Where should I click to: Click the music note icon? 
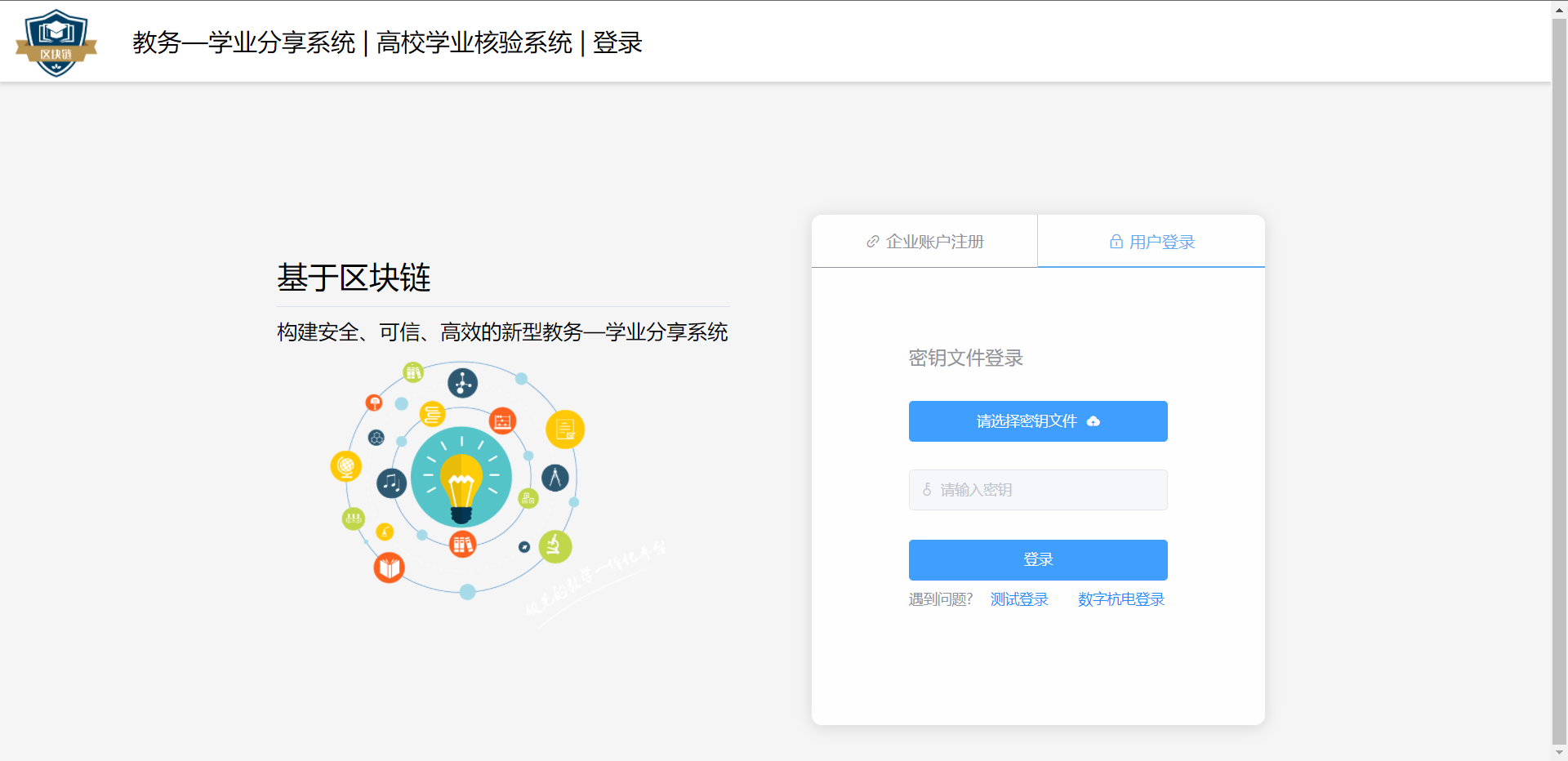pos(391,483)
